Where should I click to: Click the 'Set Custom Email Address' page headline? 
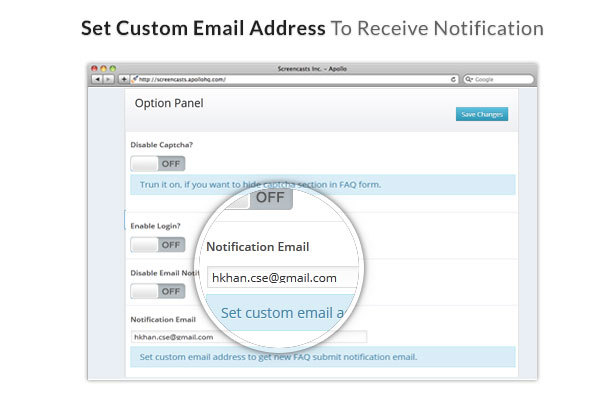203,28
